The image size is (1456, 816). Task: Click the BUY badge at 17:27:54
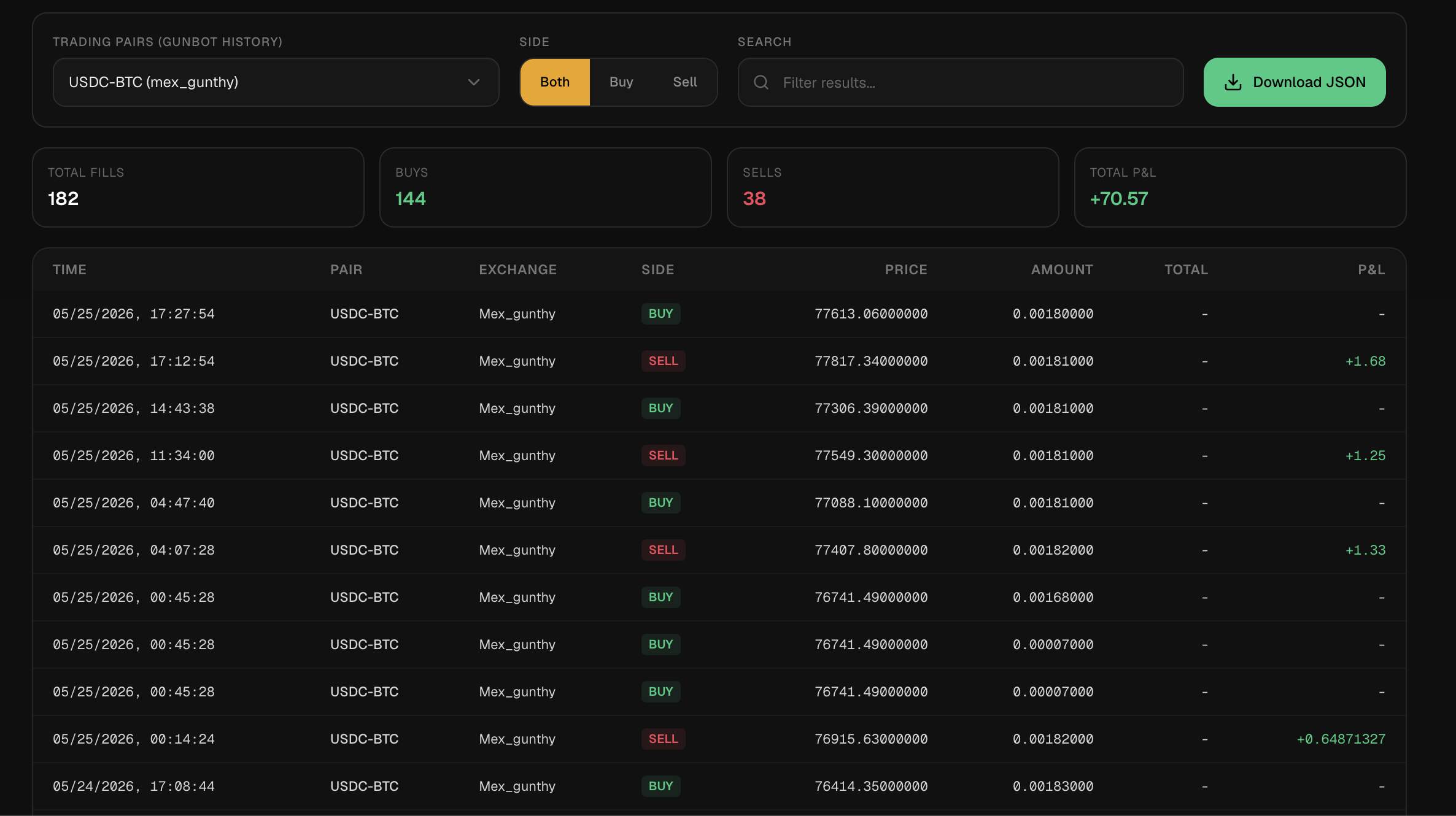click(x=661, y=314)
